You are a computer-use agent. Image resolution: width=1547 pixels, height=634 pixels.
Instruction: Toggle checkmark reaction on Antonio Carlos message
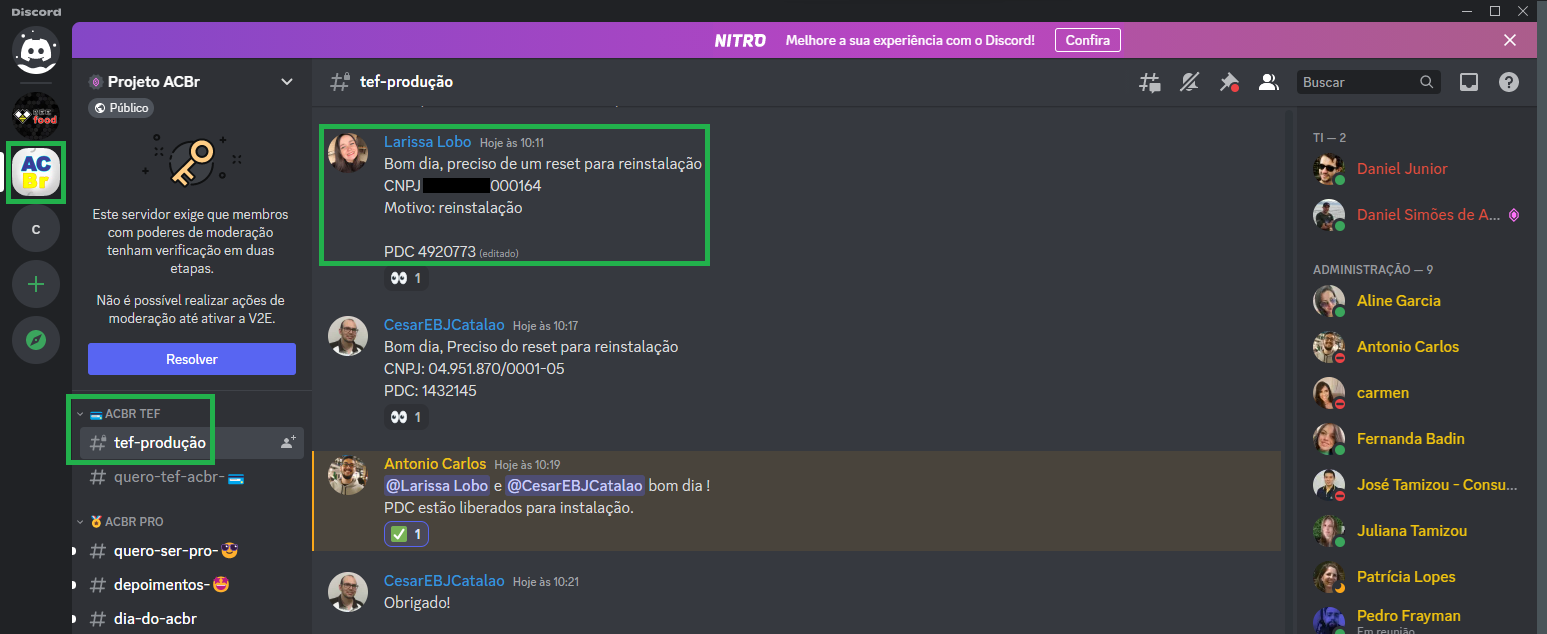pyautogui.click(x=406, y=535)
